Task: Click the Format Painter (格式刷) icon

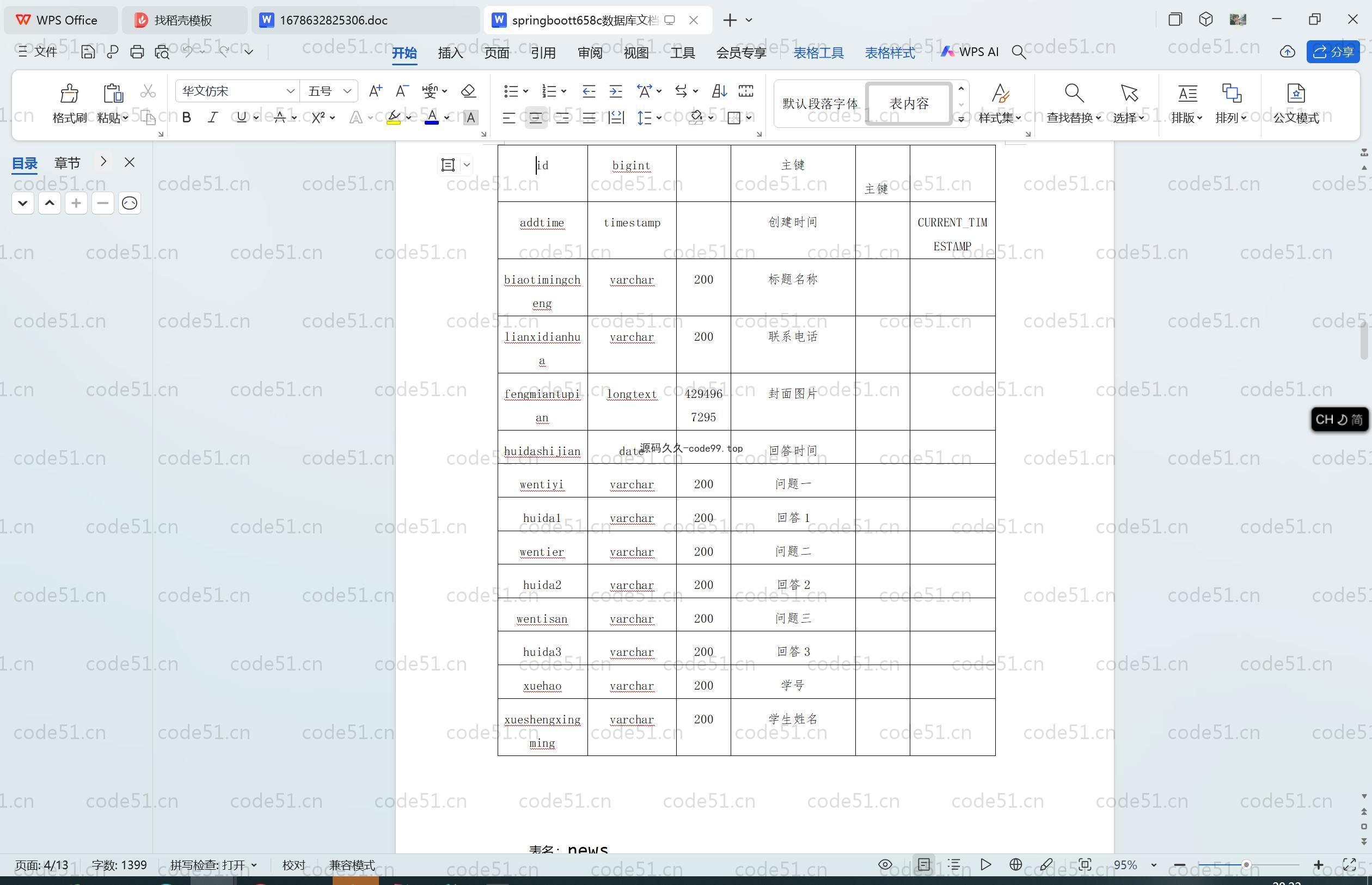Action: tap(69, 93)
